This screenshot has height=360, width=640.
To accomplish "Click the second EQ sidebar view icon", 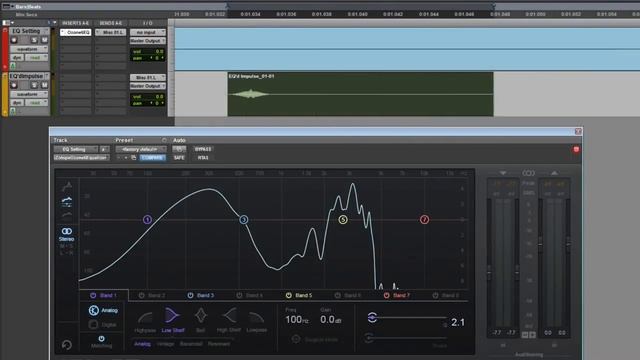I will (67, 201).
